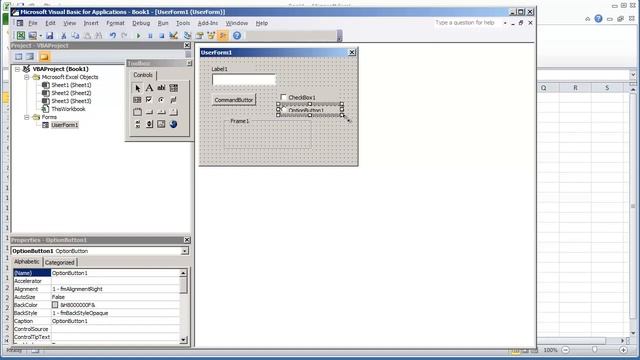This screenshot has width=640, height=360.
Task: Click the Object Browser toolbar icon
Action: pos(211,36)
